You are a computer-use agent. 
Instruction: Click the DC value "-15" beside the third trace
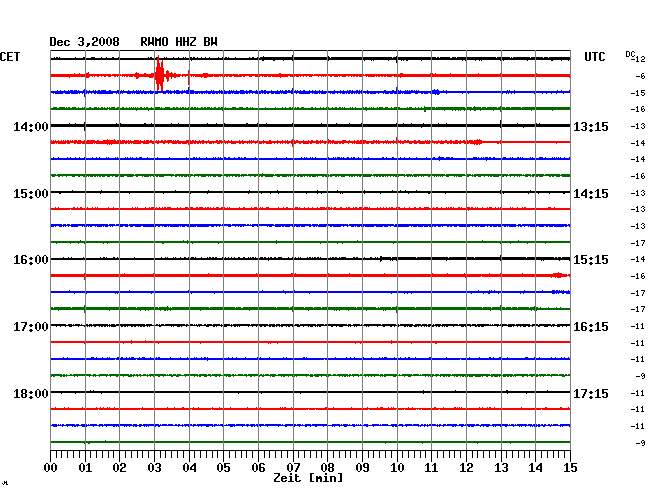[638, 93]
